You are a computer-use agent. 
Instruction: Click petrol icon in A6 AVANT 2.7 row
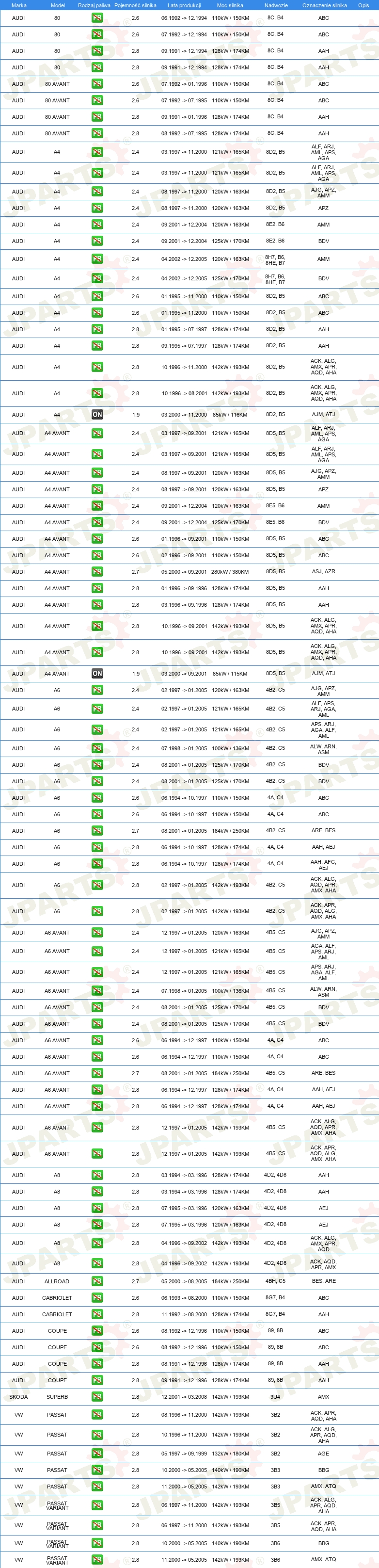click(x=97, y=1073)
